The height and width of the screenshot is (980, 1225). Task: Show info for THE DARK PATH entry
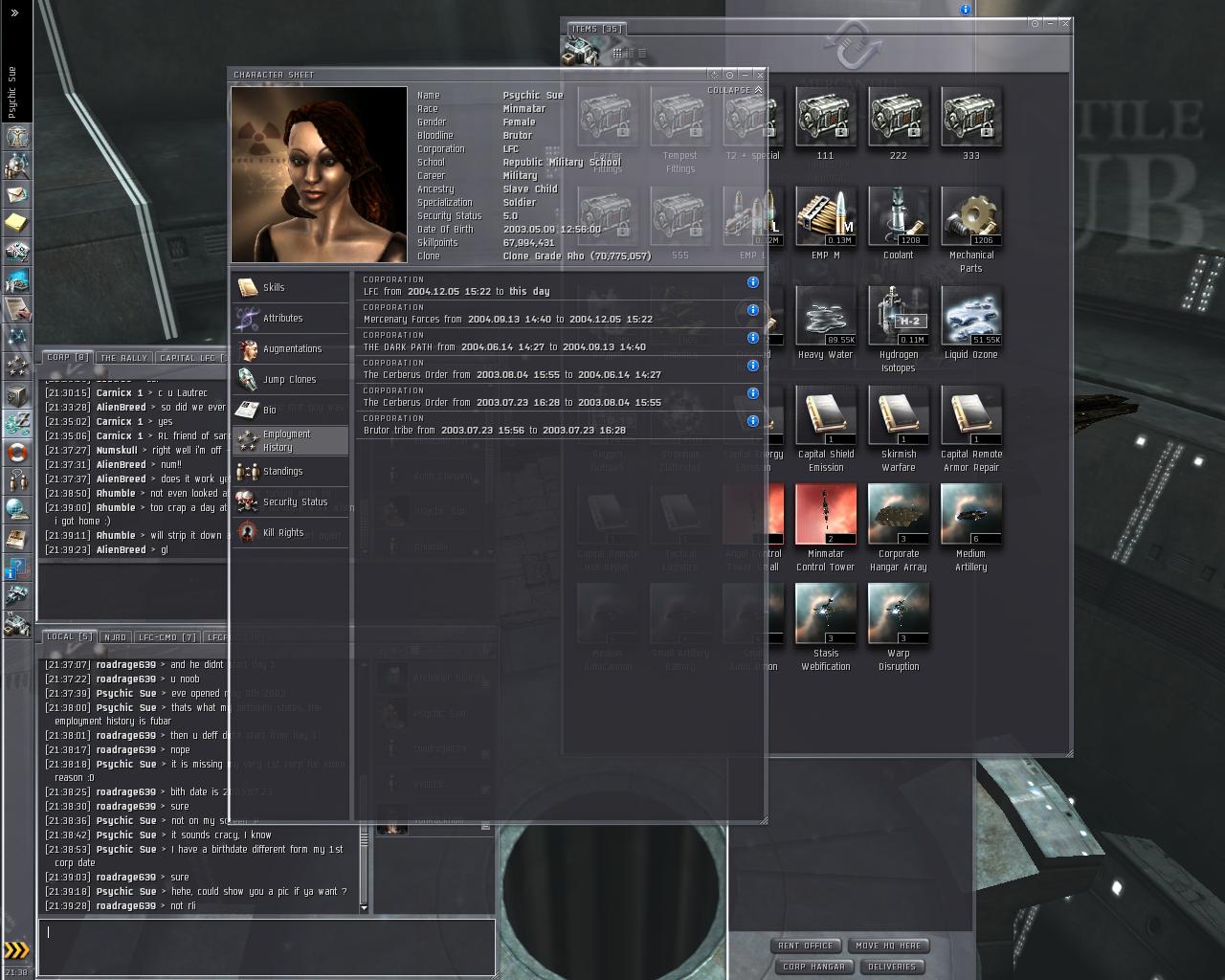[753, 338]
